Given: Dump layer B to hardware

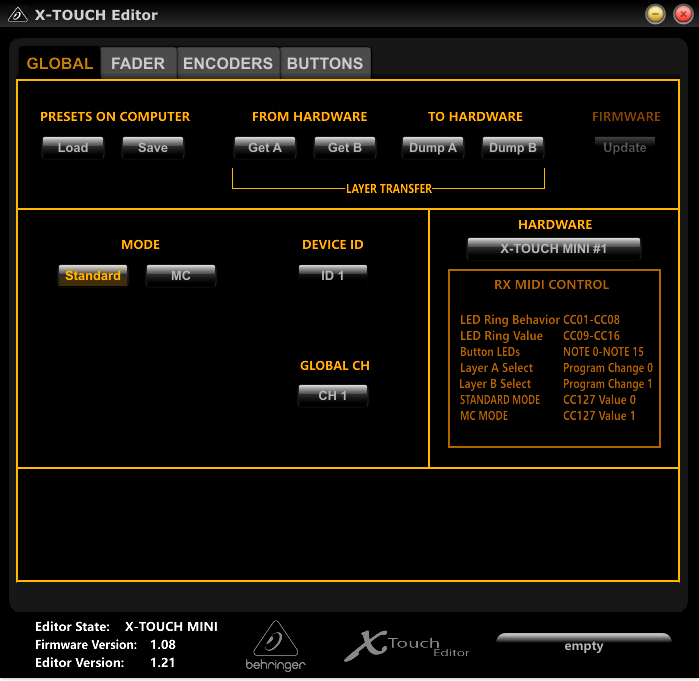Looking at the screenshot, I should tap(513, 148).
